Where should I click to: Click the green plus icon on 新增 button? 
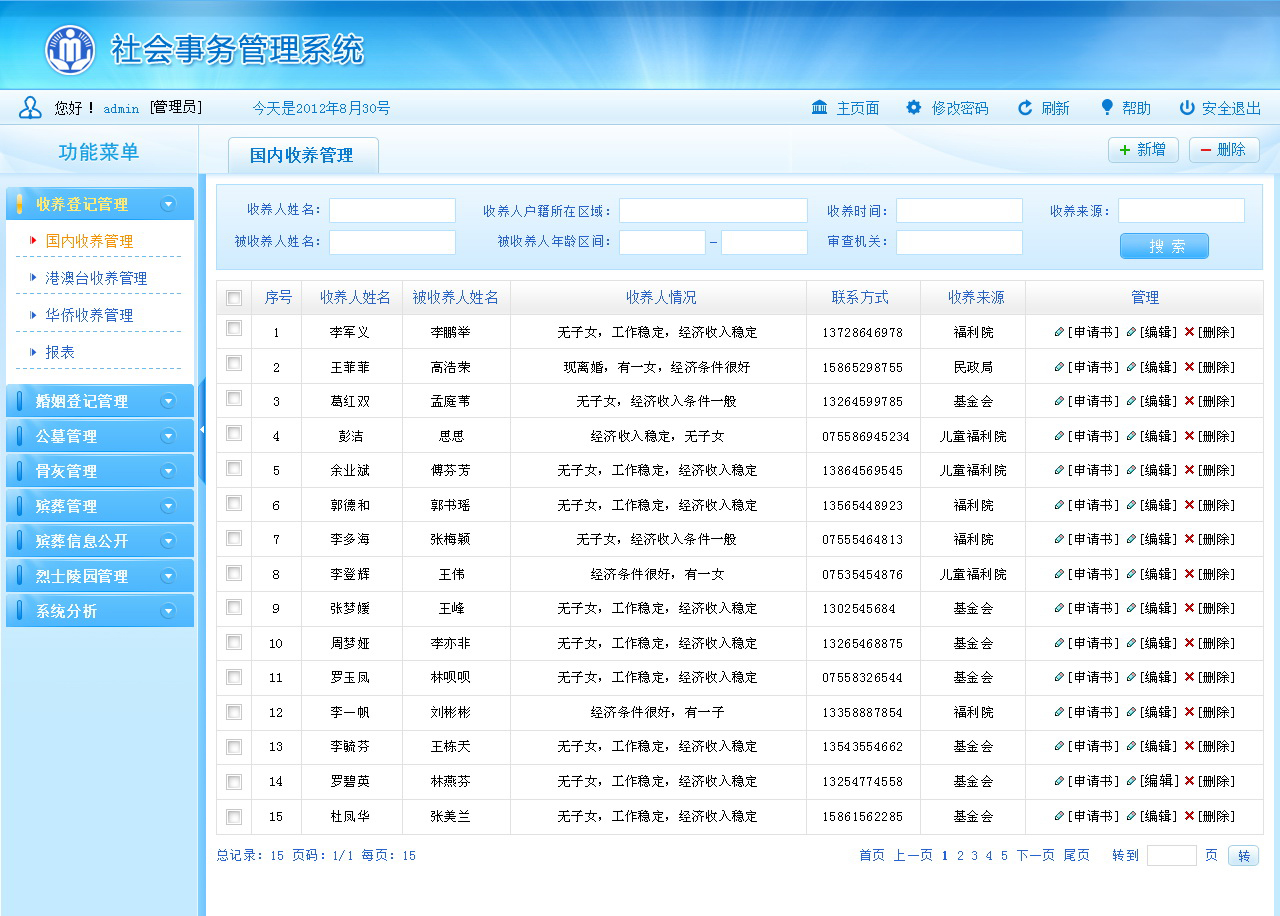point(1125,150)
